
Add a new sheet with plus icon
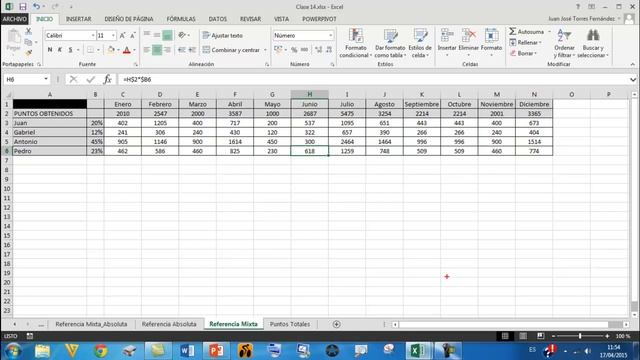pos(336,324)
